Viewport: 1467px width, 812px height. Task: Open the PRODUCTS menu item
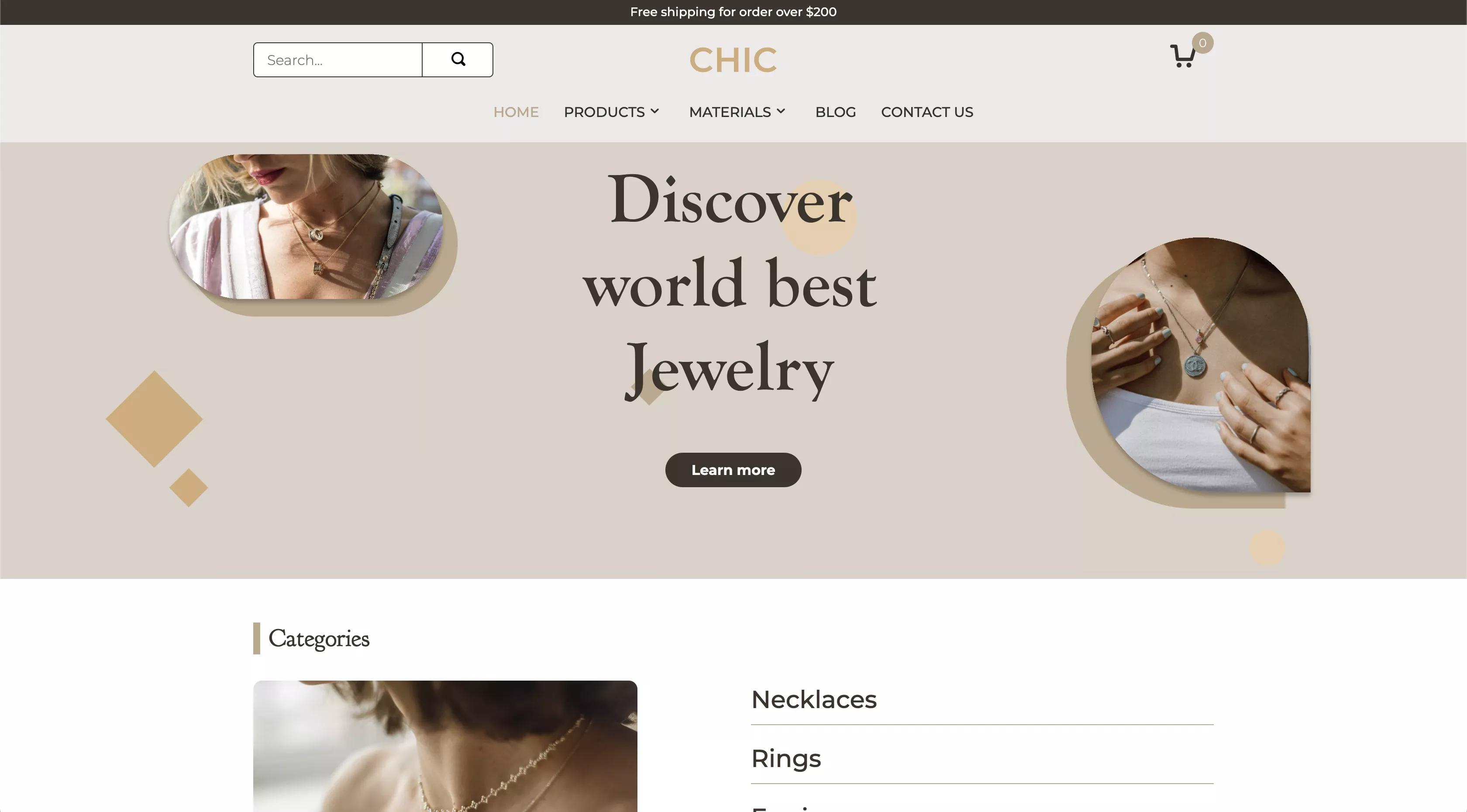(x=604, y=112)
